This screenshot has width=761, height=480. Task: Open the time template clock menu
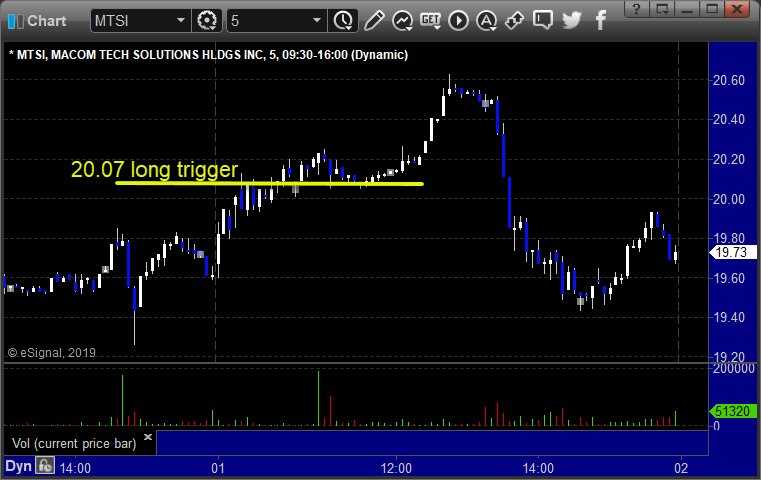(x=343, y=20)
